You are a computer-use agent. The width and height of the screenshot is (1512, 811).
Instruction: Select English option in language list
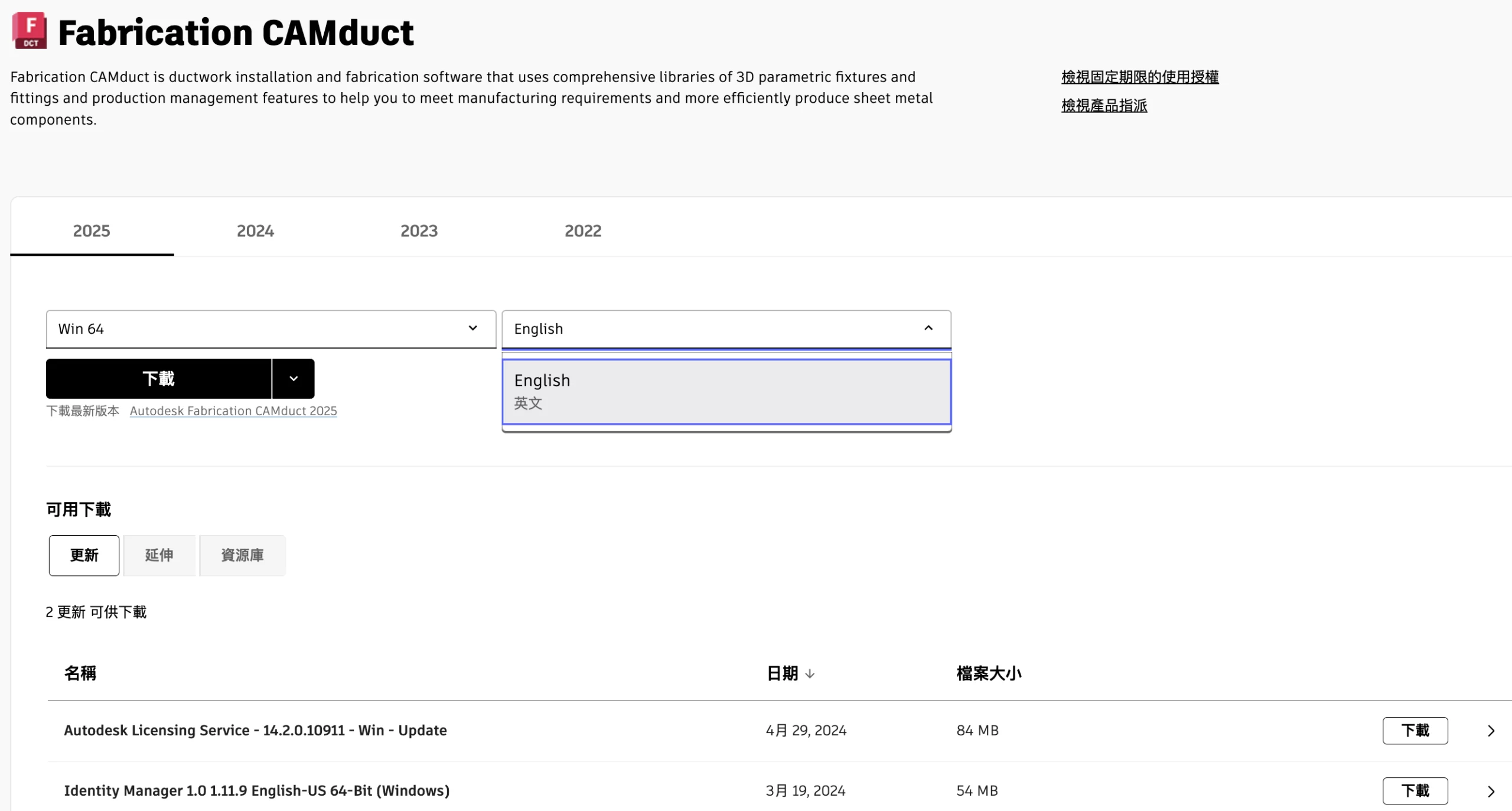click(x=726, y=391)
